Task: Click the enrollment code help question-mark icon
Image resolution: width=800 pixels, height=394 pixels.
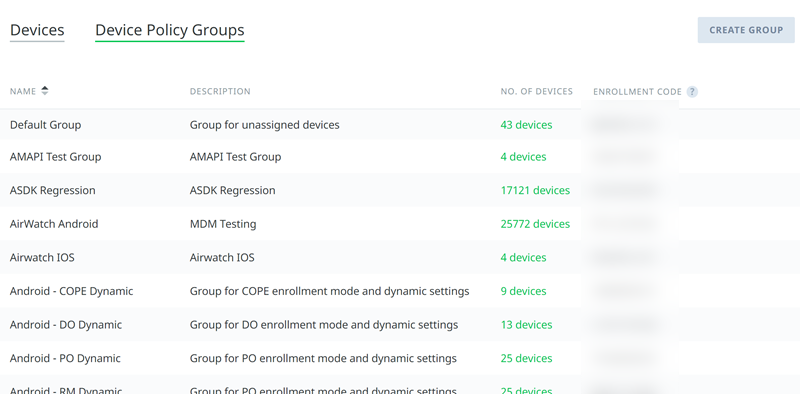Action: coord(692,92)
